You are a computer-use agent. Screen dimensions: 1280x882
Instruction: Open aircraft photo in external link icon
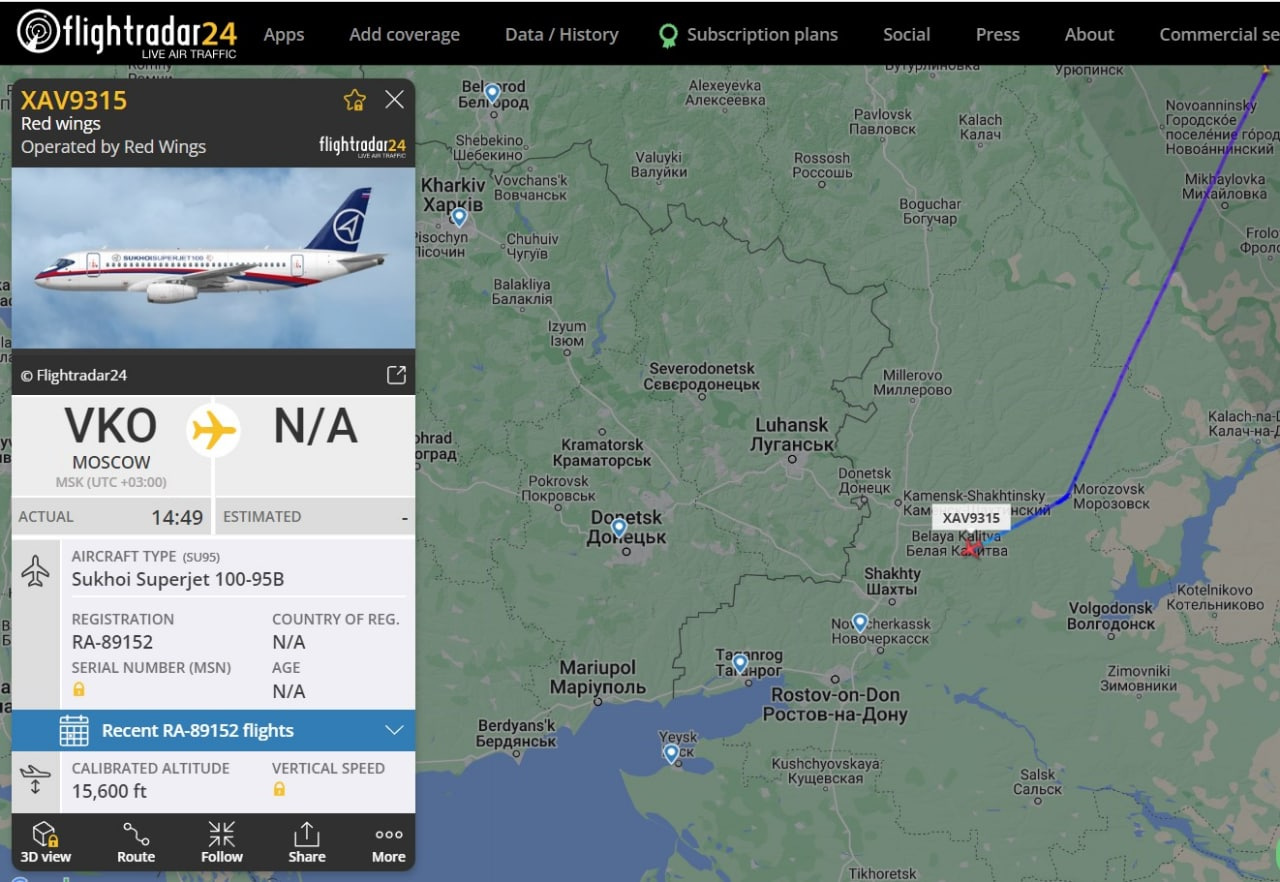(396, 375)
